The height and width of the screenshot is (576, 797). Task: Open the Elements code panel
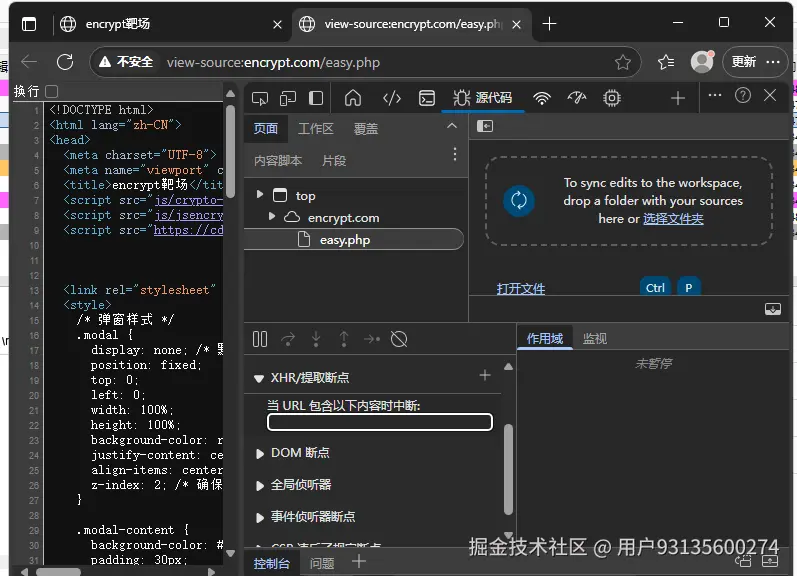pos(391,98)
